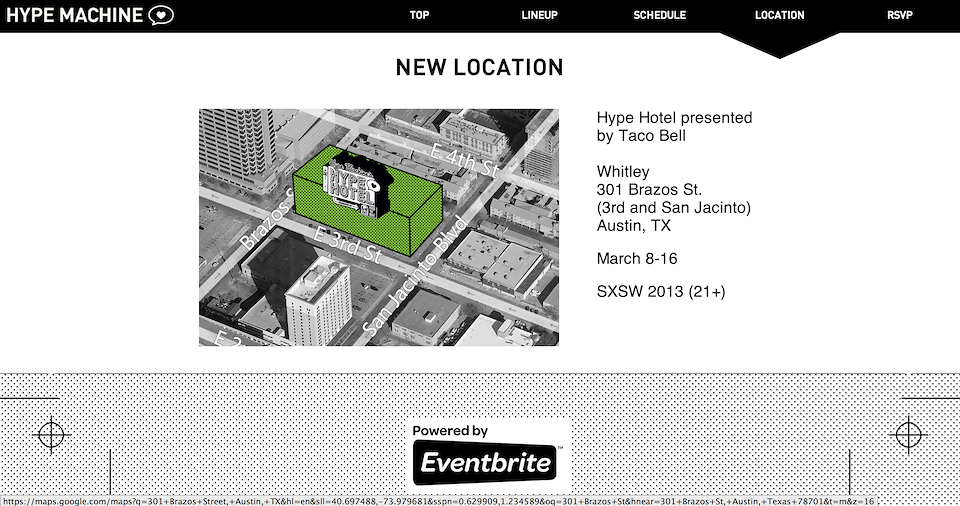Open the HYPE MACHINE logo text
This screenshot has height=506, width=960.
pos(74,15)
